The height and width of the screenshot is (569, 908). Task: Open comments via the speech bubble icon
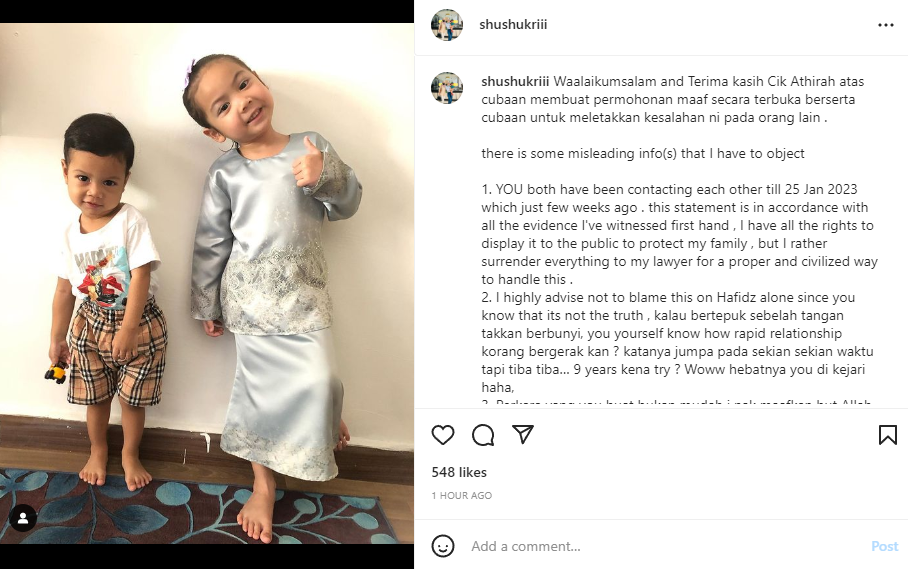tap(483, 435)
